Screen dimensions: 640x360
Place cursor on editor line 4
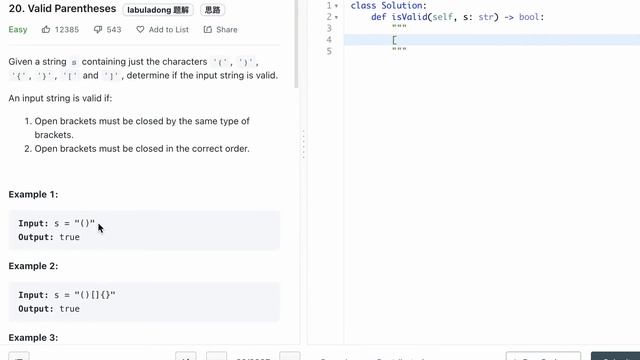coord(492,40)
